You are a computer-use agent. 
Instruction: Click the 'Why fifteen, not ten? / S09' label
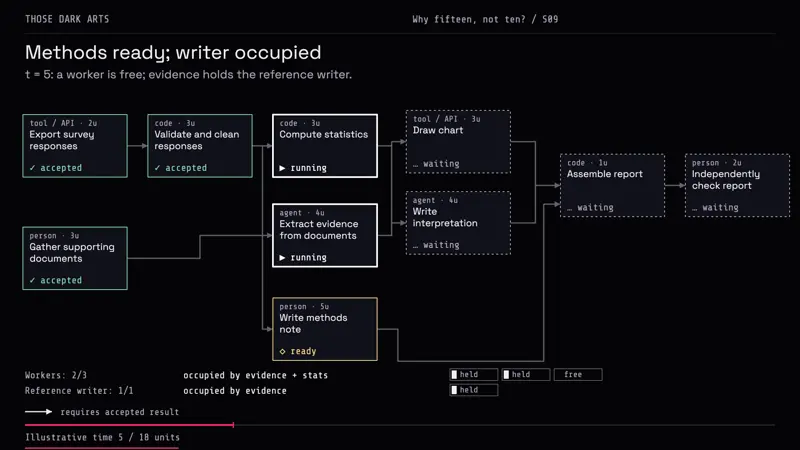(x=485, y=19)
